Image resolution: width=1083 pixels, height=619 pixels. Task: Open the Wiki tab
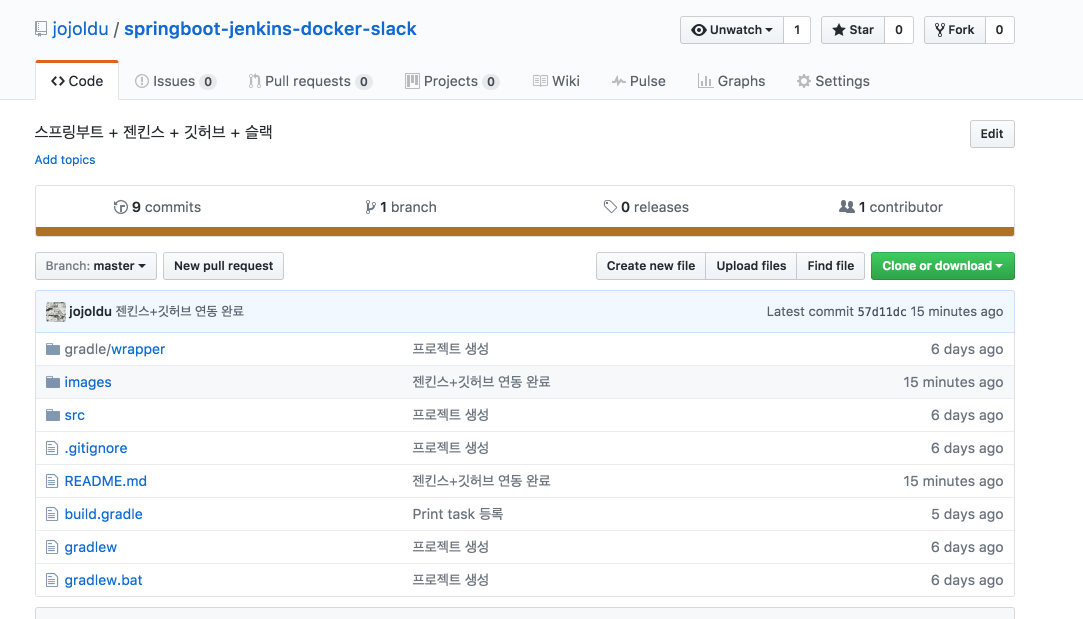[556, 81]
